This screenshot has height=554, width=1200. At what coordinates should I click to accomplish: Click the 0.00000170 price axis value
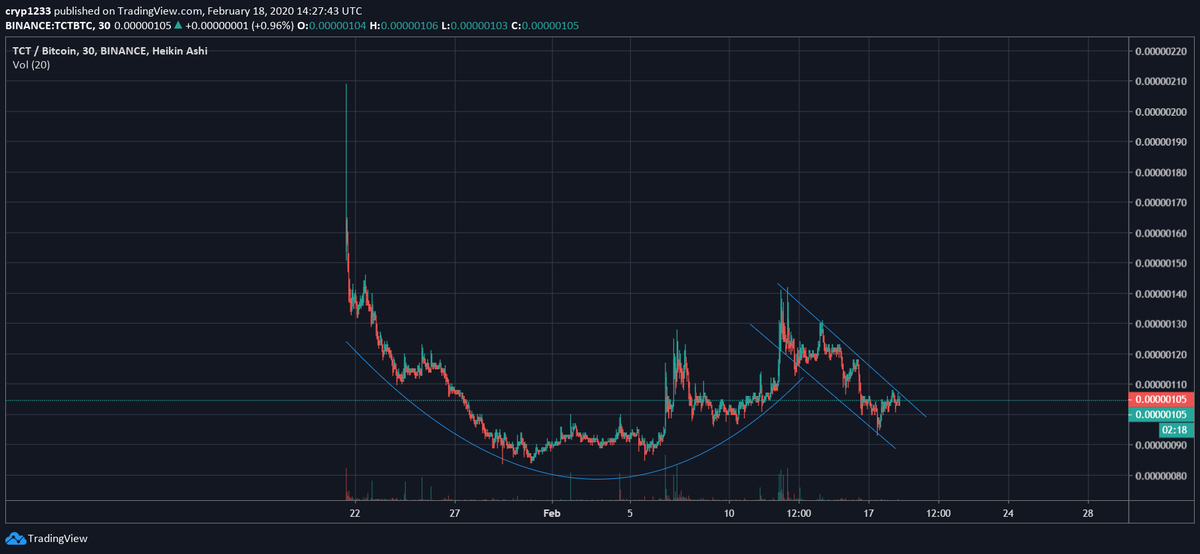click(x=1162, y=203)
